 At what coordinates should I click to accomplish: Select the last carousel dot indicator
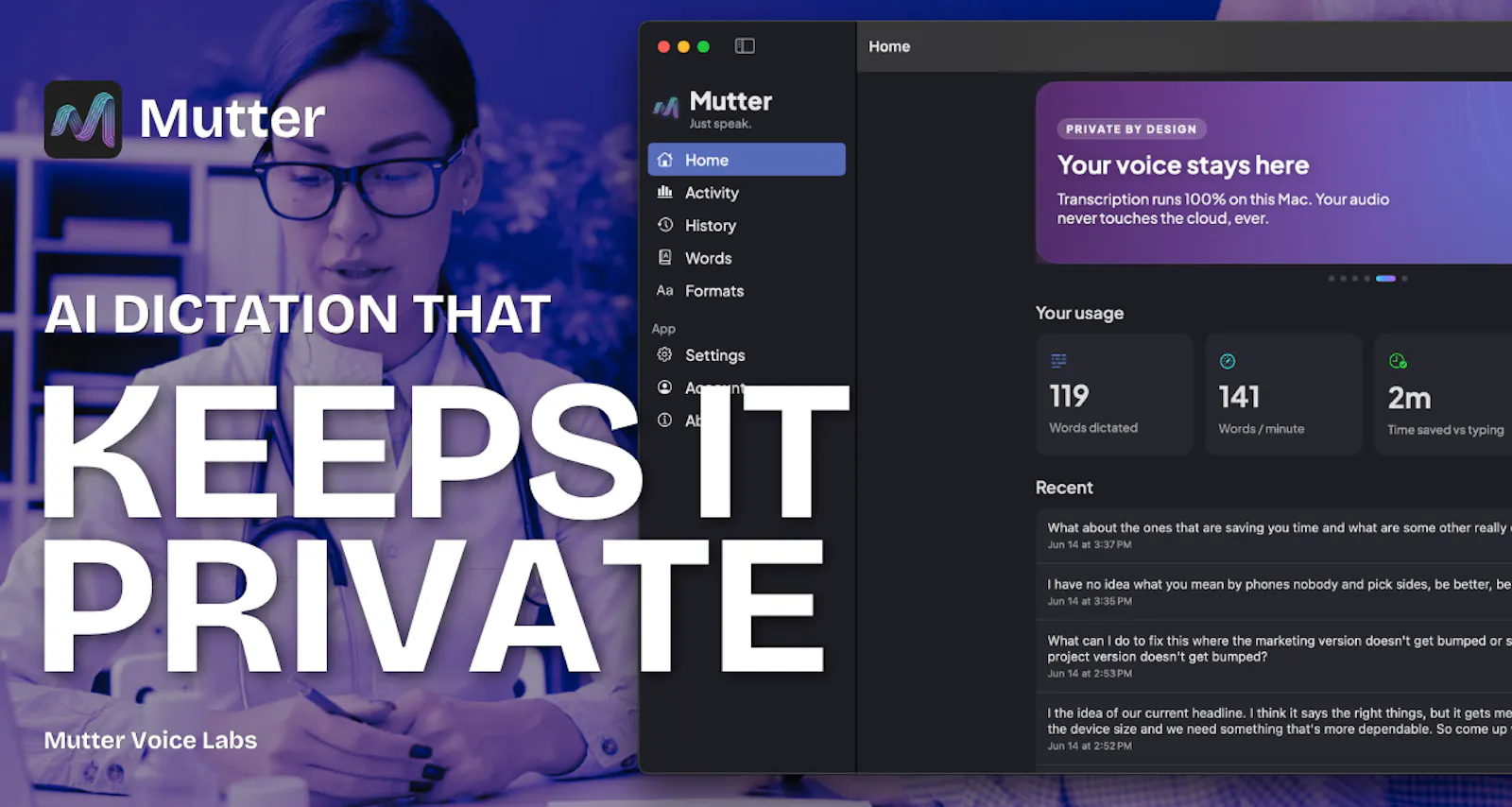pos(1405,279)
